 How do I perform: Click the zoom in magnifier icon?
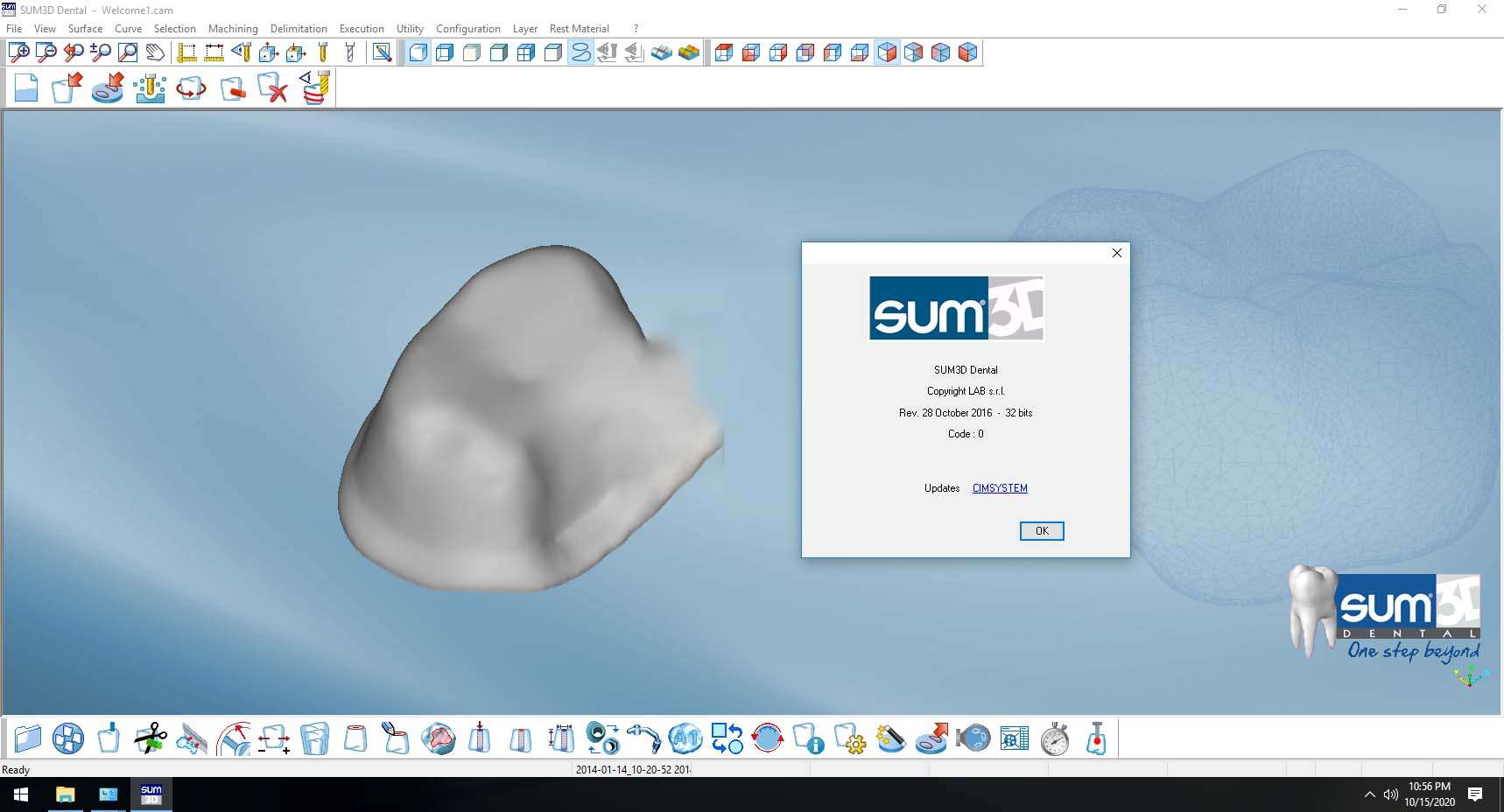[18, 52]
